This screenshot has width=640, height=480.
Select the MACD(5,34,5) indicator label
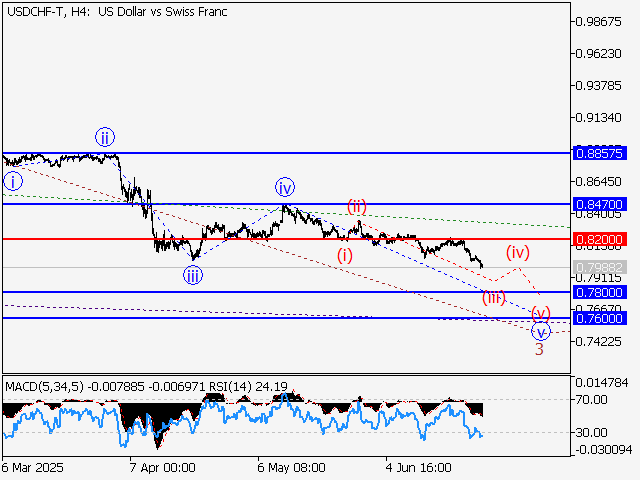coord(46,385)
